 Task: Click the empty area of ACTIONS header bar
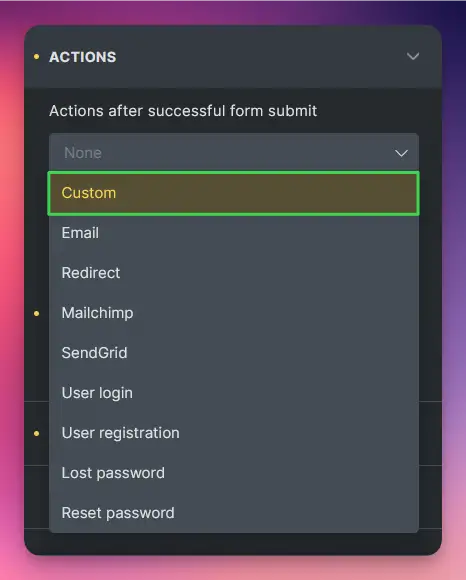[x=259, y=57]
